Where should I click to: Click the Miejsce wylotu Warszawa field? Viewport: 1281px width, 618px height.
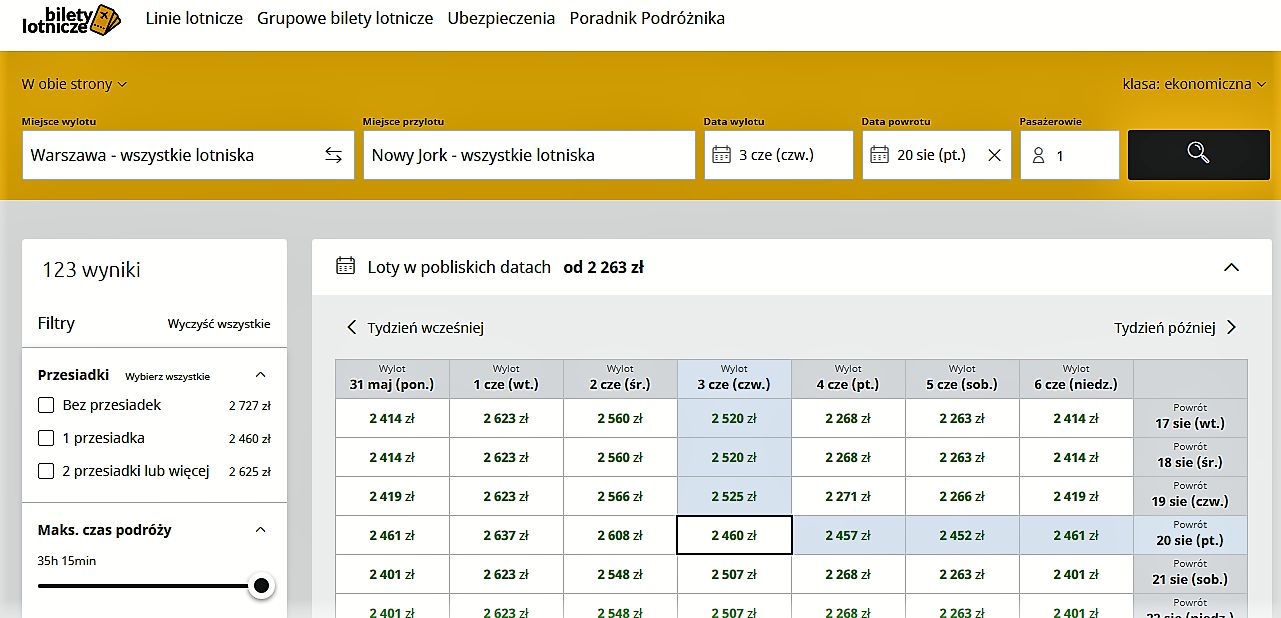pos(188,155)
